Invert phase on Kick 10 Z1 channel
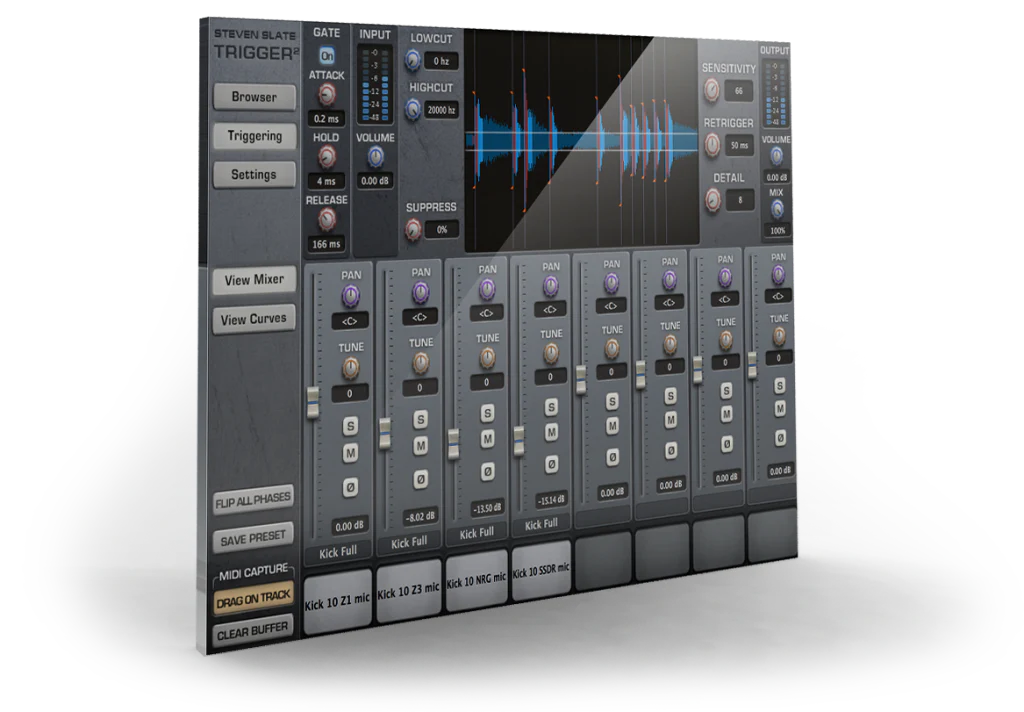The height and width of the screenshot is (712, 1024). [x=351, y=487]
